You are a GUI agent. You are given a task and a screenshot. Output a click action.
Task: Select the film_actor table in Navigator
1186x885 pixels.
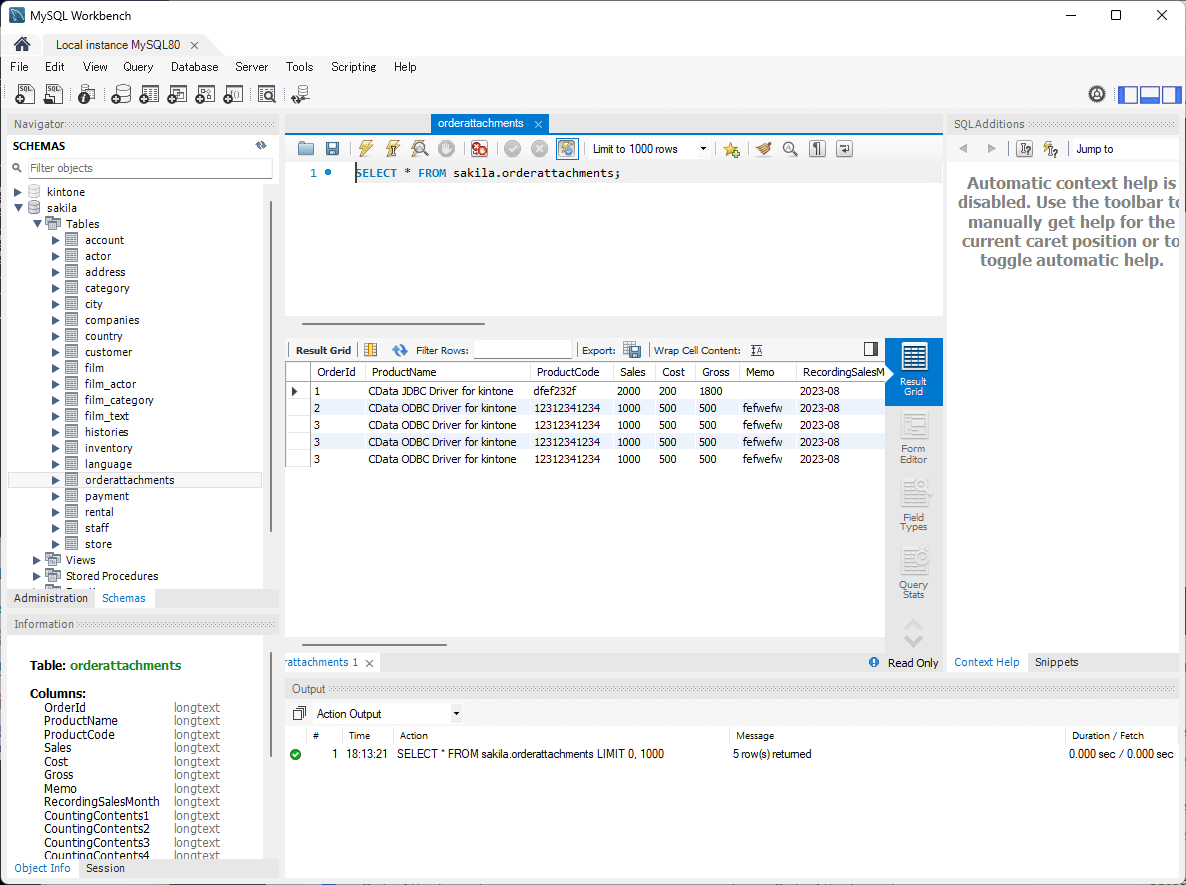pyautogui.click(x=110, y=384)
